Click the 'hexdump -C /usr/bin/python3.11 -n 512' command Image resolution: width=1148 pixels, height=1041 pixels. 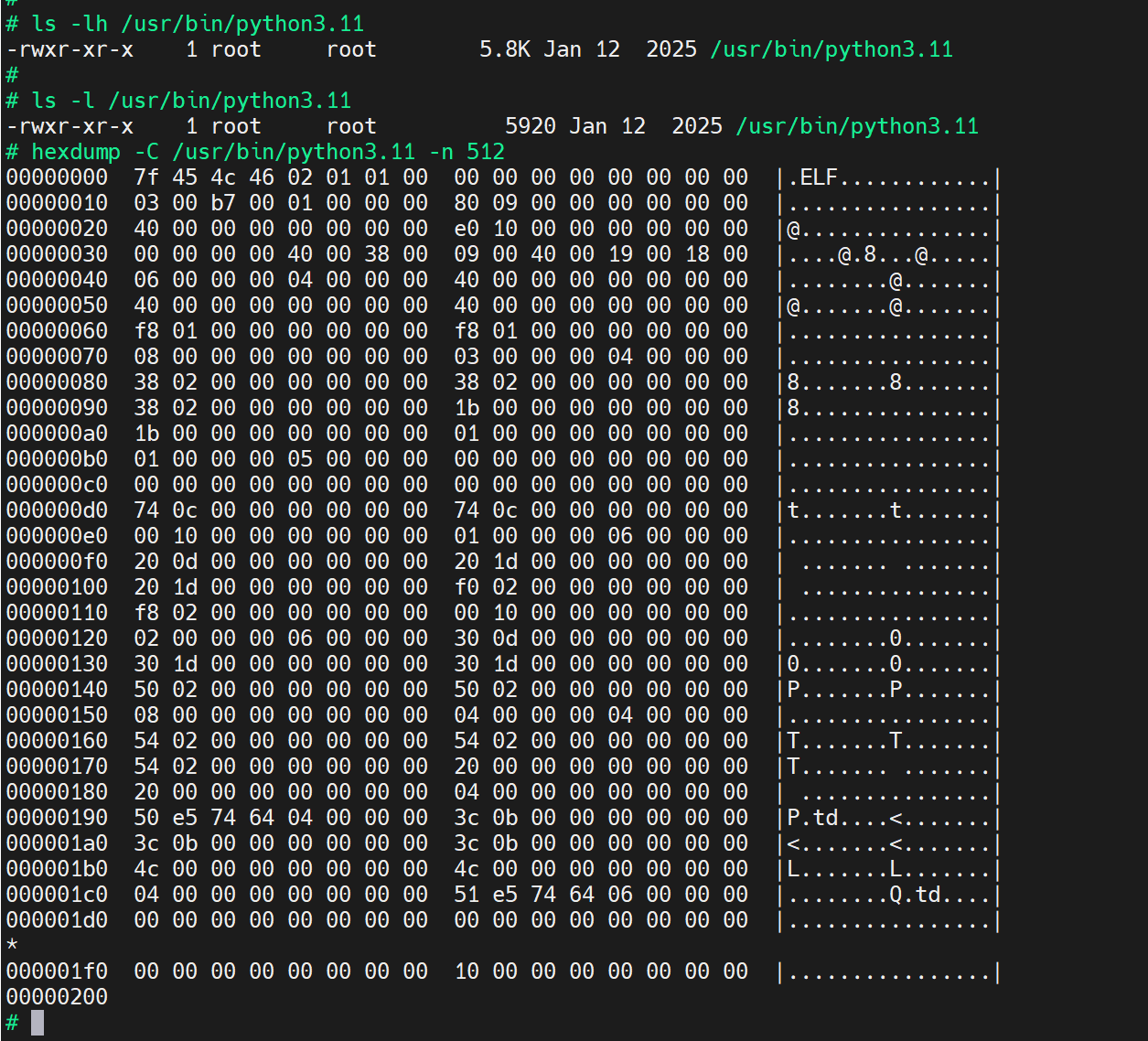268,152
